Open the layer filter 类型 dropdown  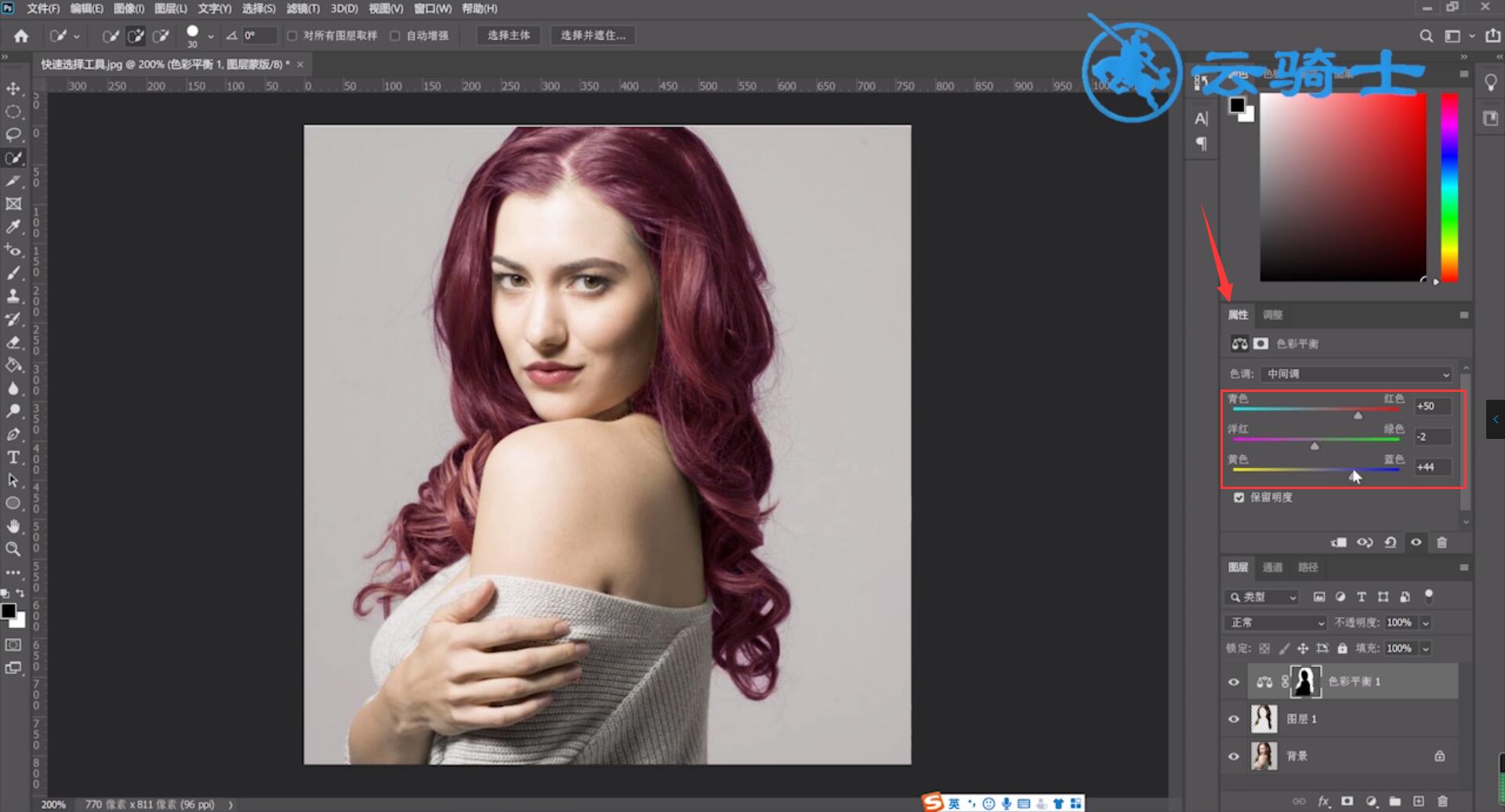pyautogui.click(x=1262, y=597)
